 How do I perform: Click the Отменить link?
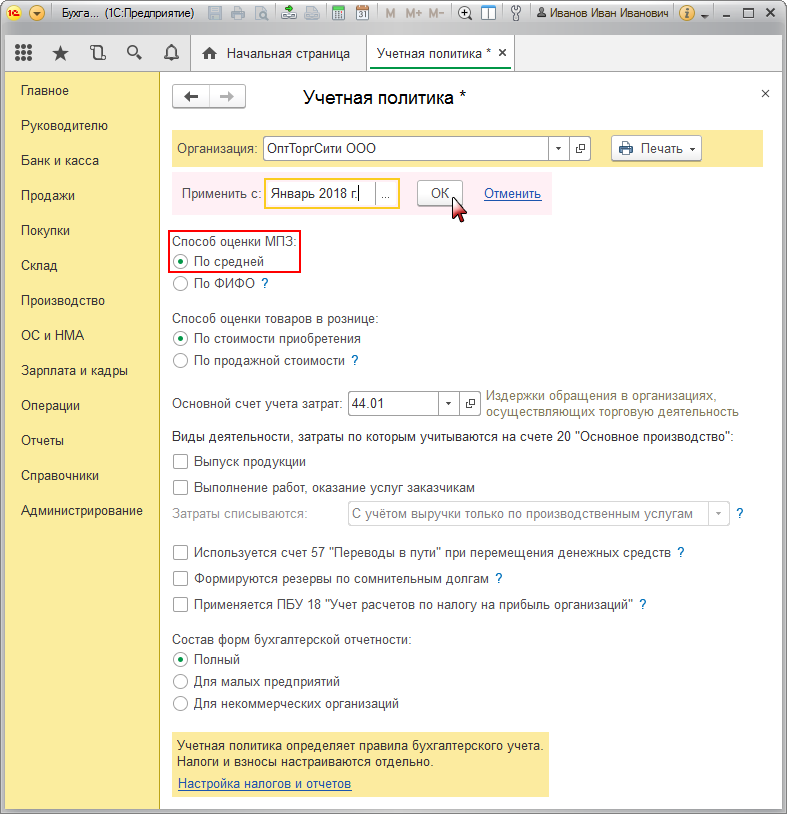512,194
